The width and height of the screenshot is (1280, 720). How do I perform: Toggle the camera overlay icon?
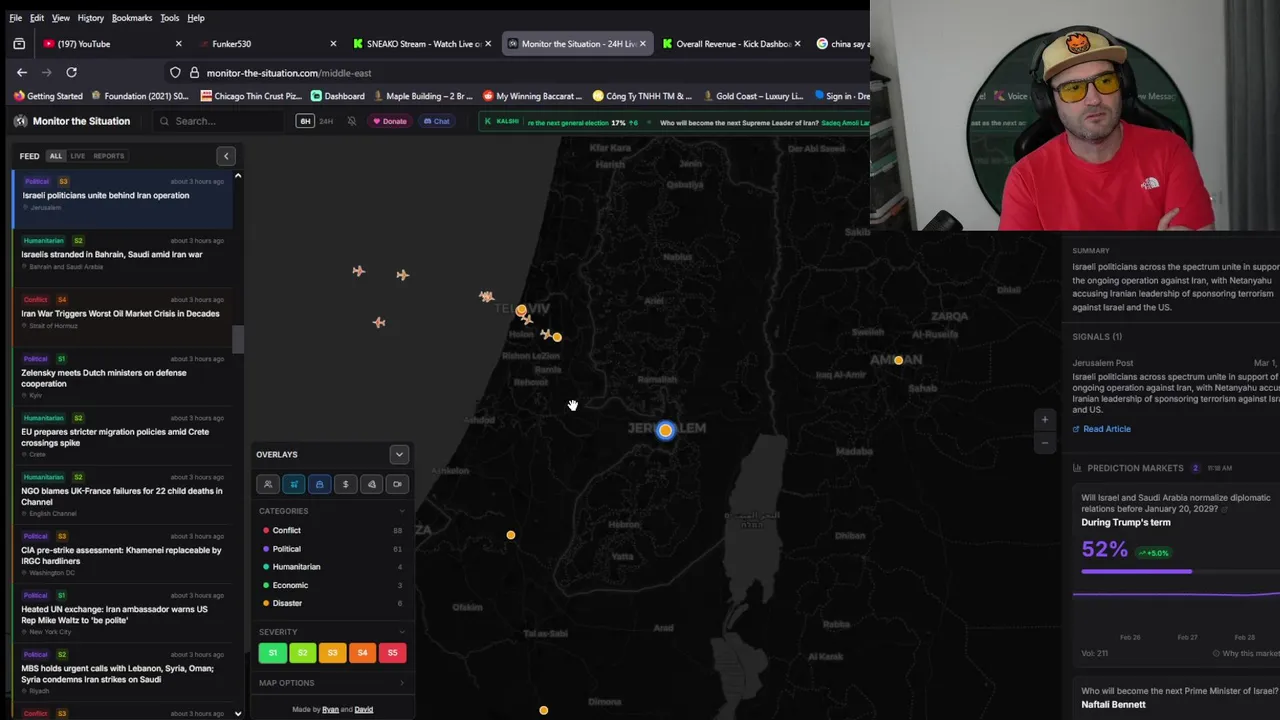pyautogui.click(x=398, y=484)
